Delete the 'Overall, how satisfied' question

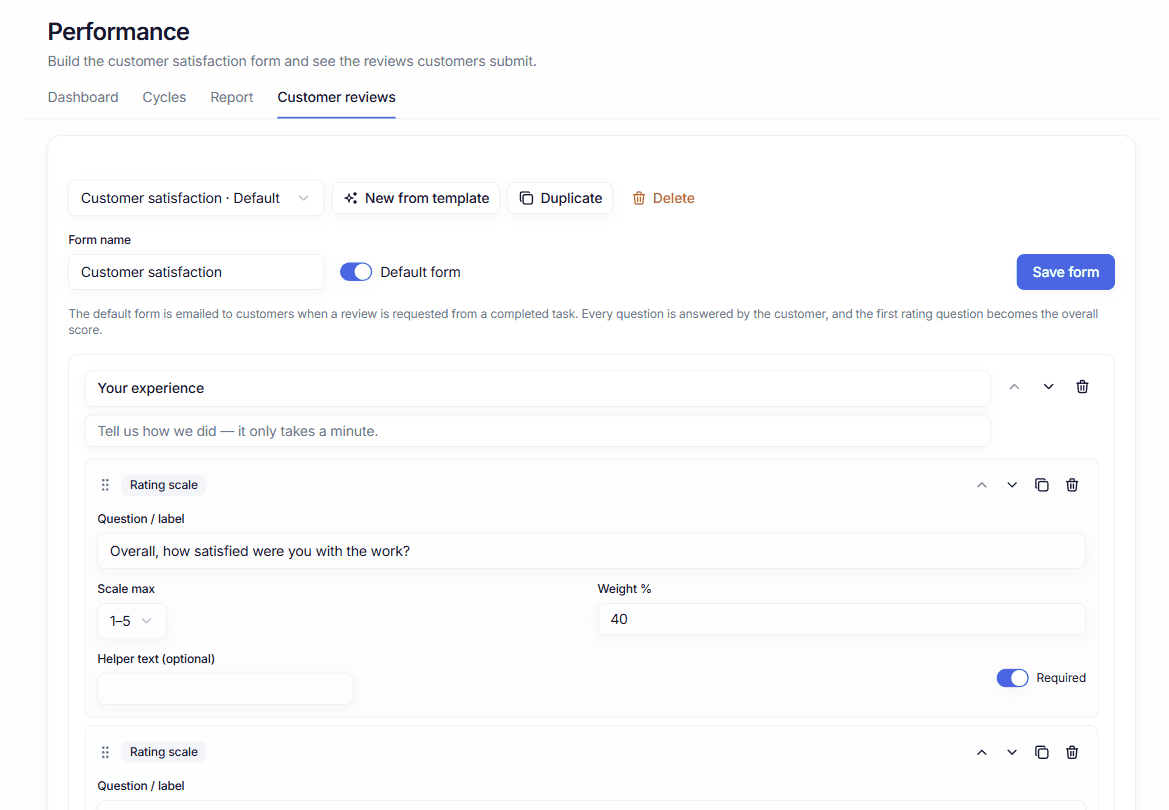click(1071, 485)
